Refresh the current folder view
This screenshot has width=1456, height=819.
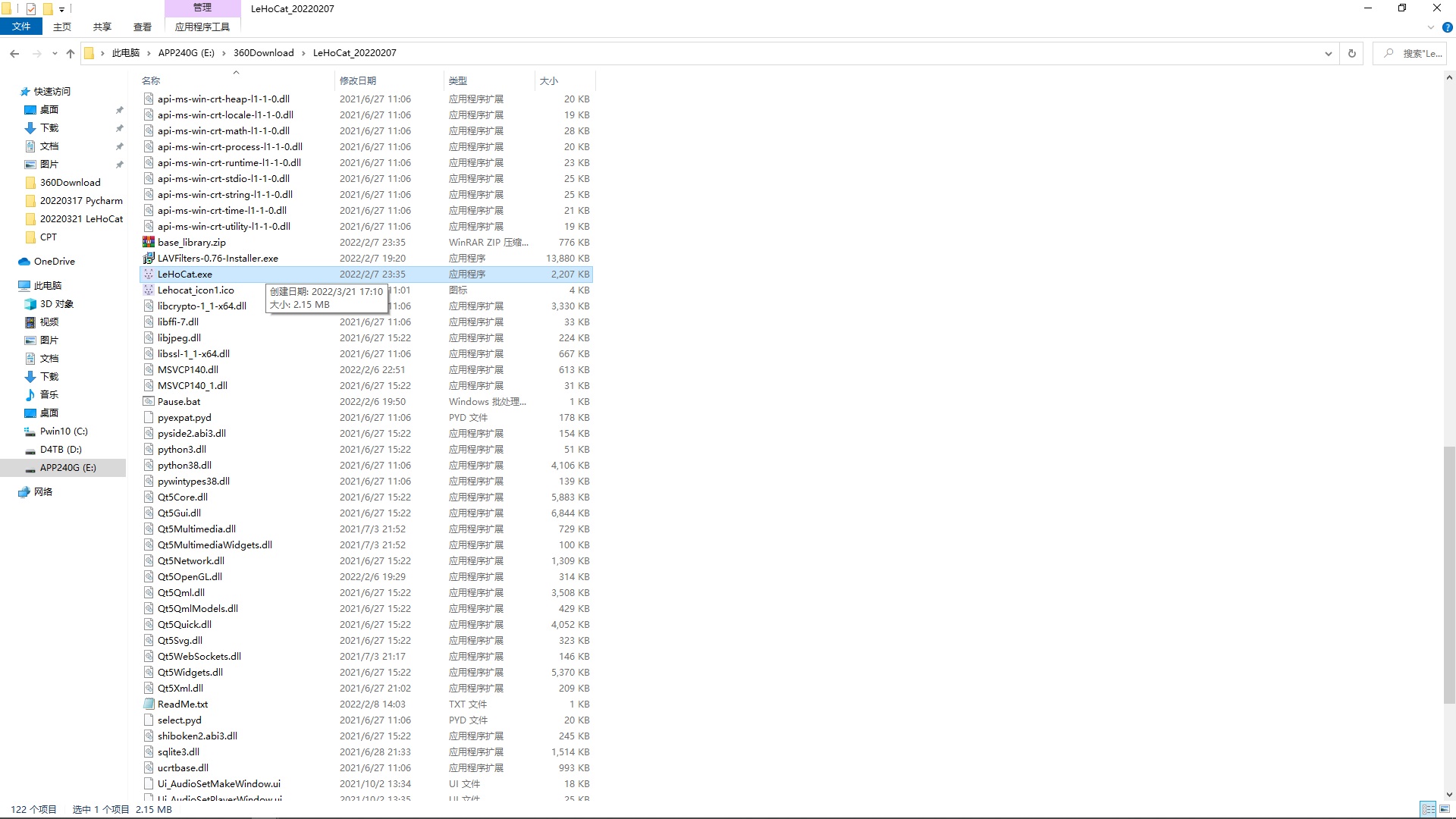1351,53
